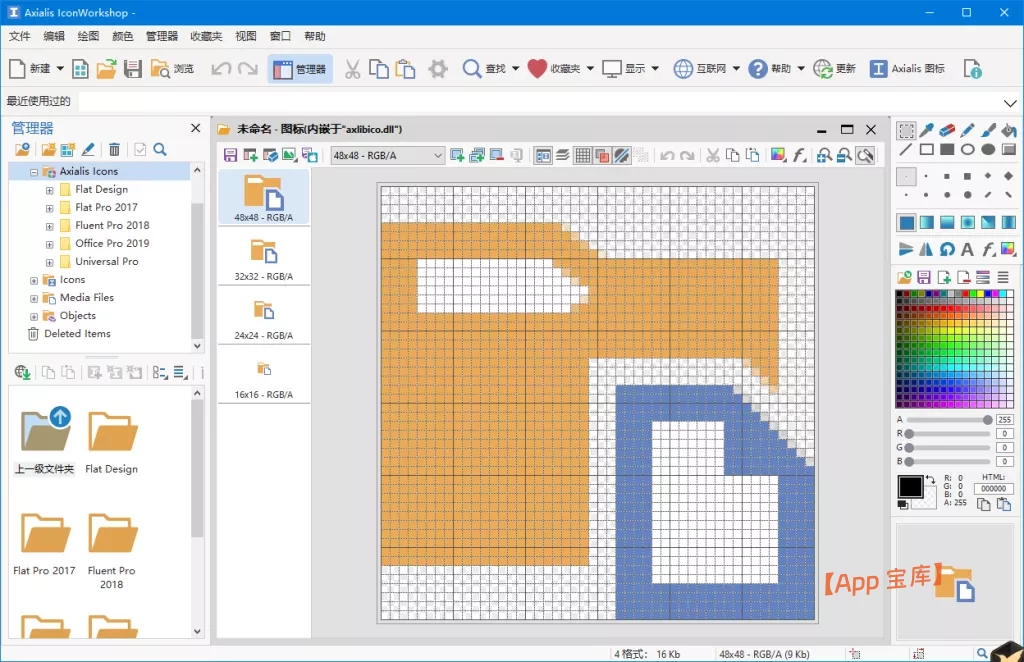Select the eyedropper color picker tool
Screen dimensions: 1024x662
pos(927,130)
